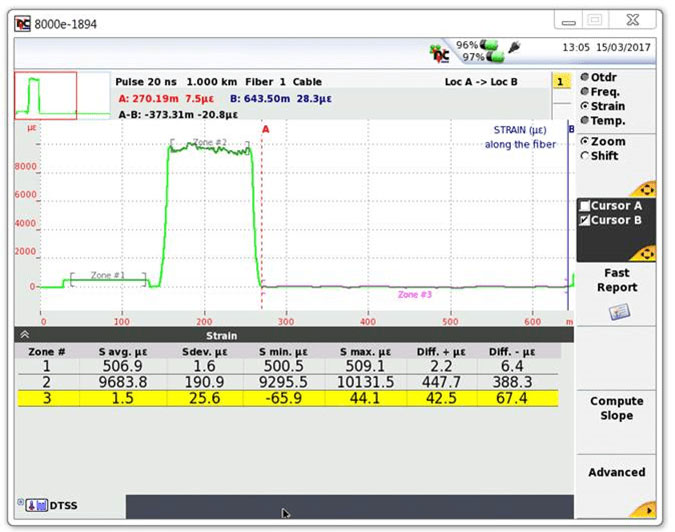Switch to Temp. display mode
Viewport: 675px width, 532px height.
585,120
